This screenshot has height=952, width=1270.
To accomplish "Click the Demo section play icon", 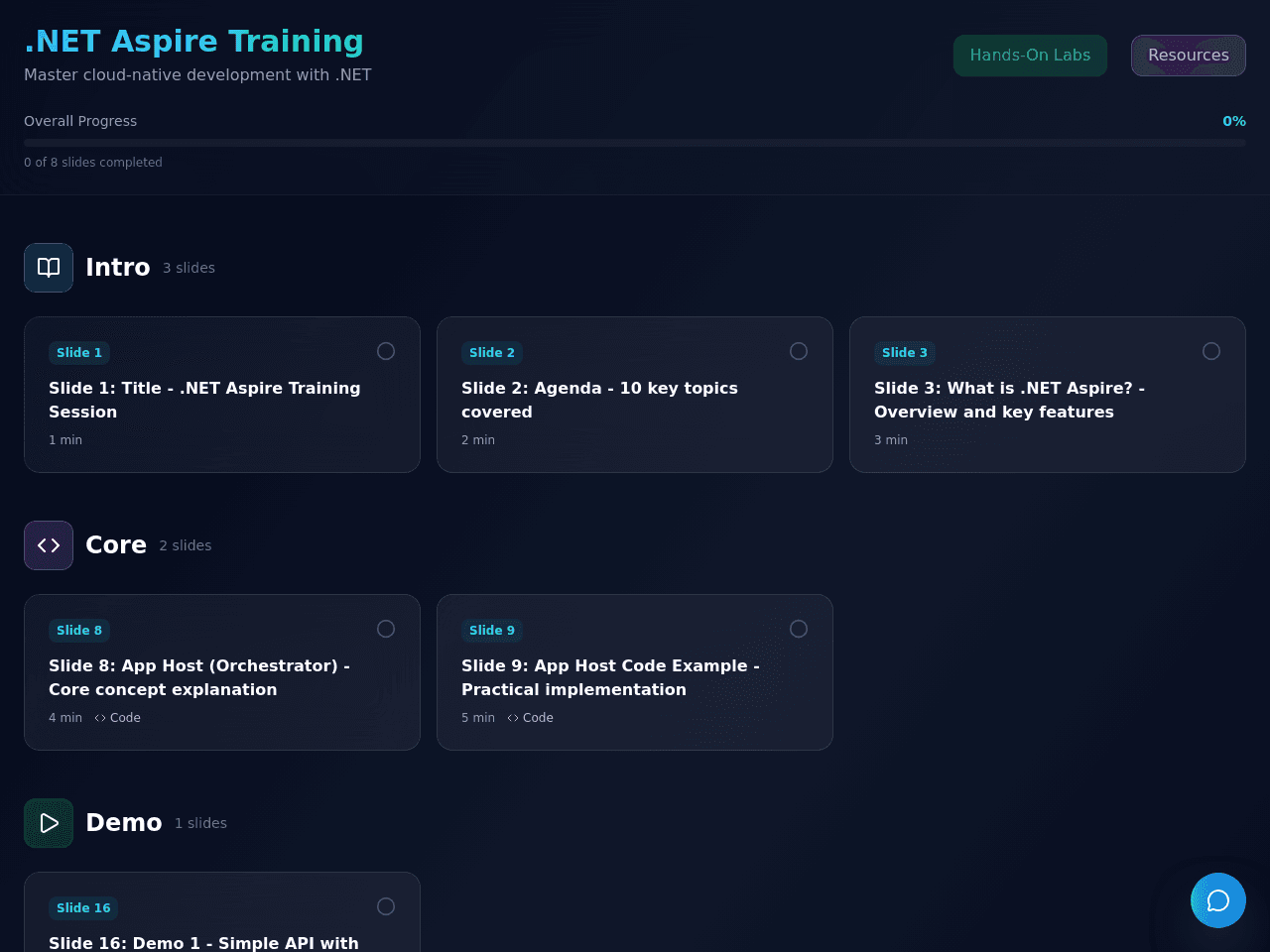I will [49, 823].
